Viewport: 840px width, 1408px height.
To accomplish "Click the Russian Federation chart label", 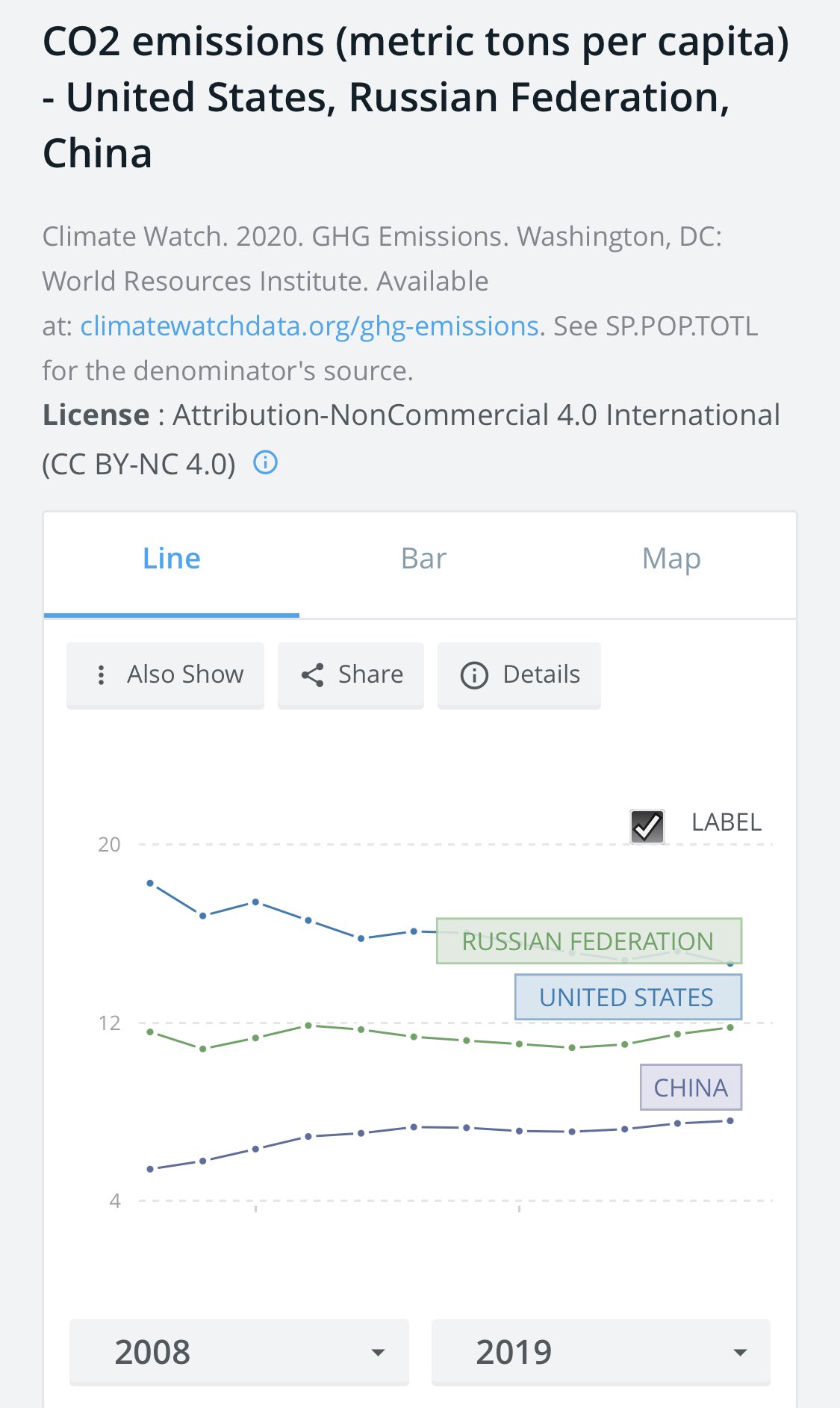I will tap(589, 940).
